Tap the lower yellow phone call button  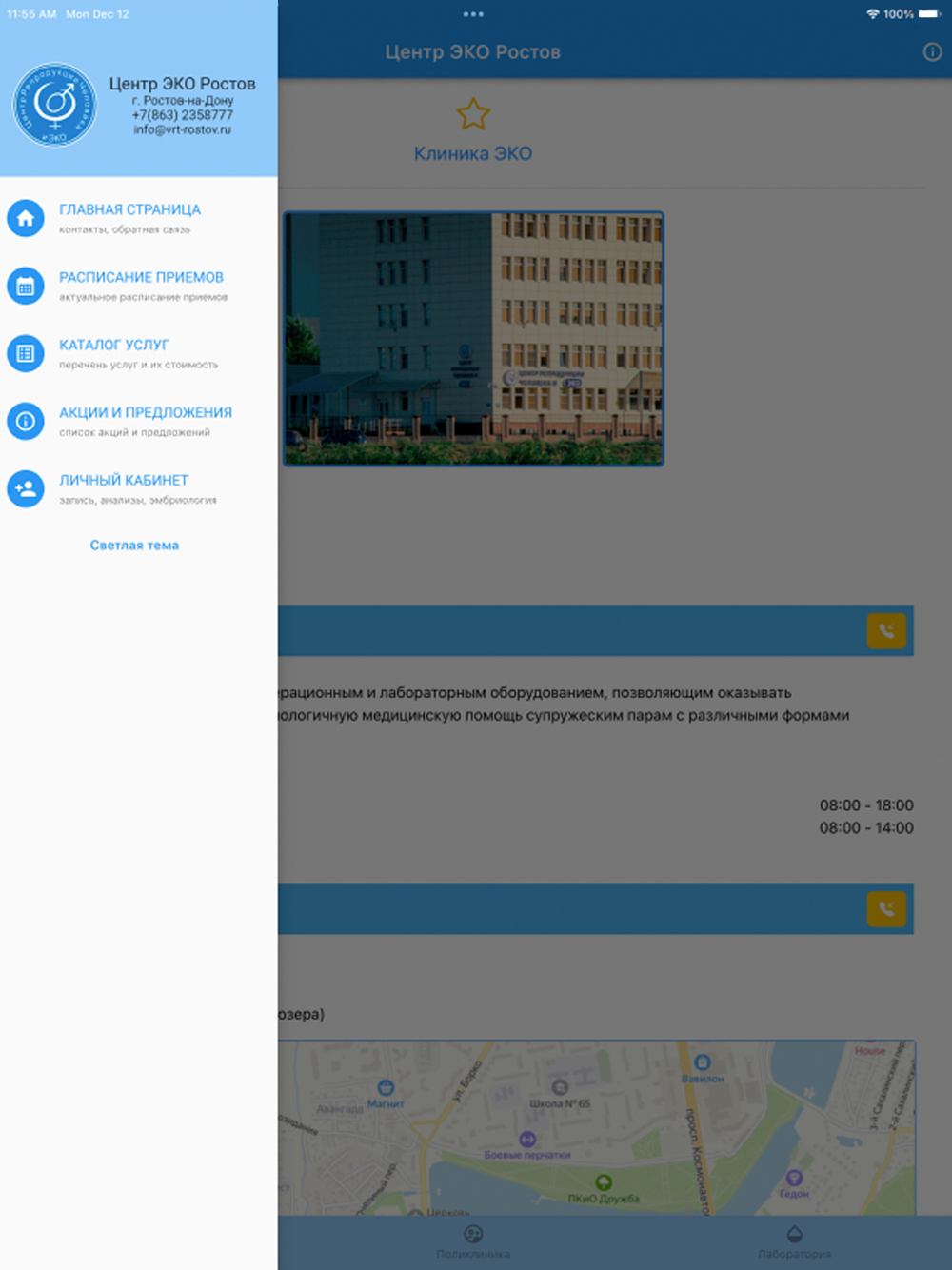(x=886, y=909)
